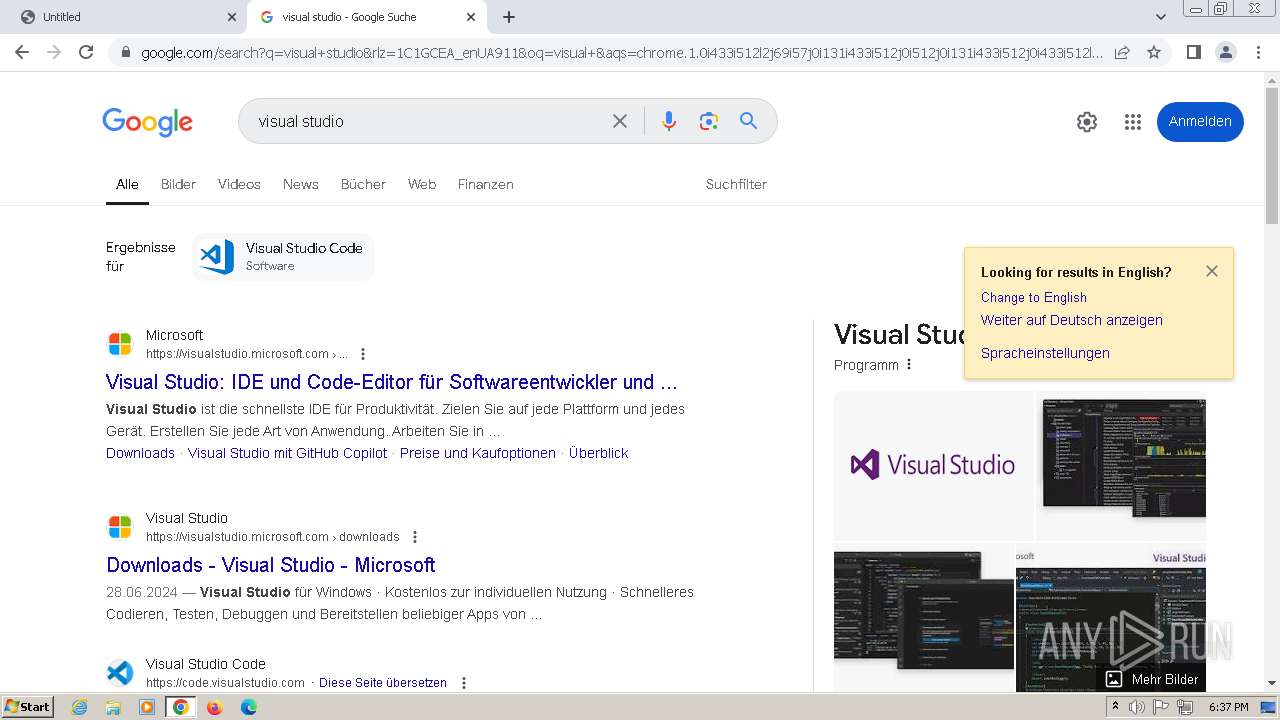Launch Internet Explorer from taskbar
This screenshot has height=720, width=1280.
[79, 707]
